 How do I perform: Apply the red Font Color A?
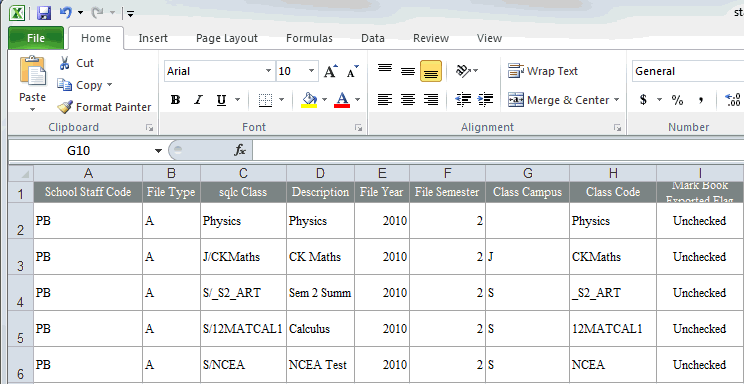pyautogui.click(x=342, y=100)
